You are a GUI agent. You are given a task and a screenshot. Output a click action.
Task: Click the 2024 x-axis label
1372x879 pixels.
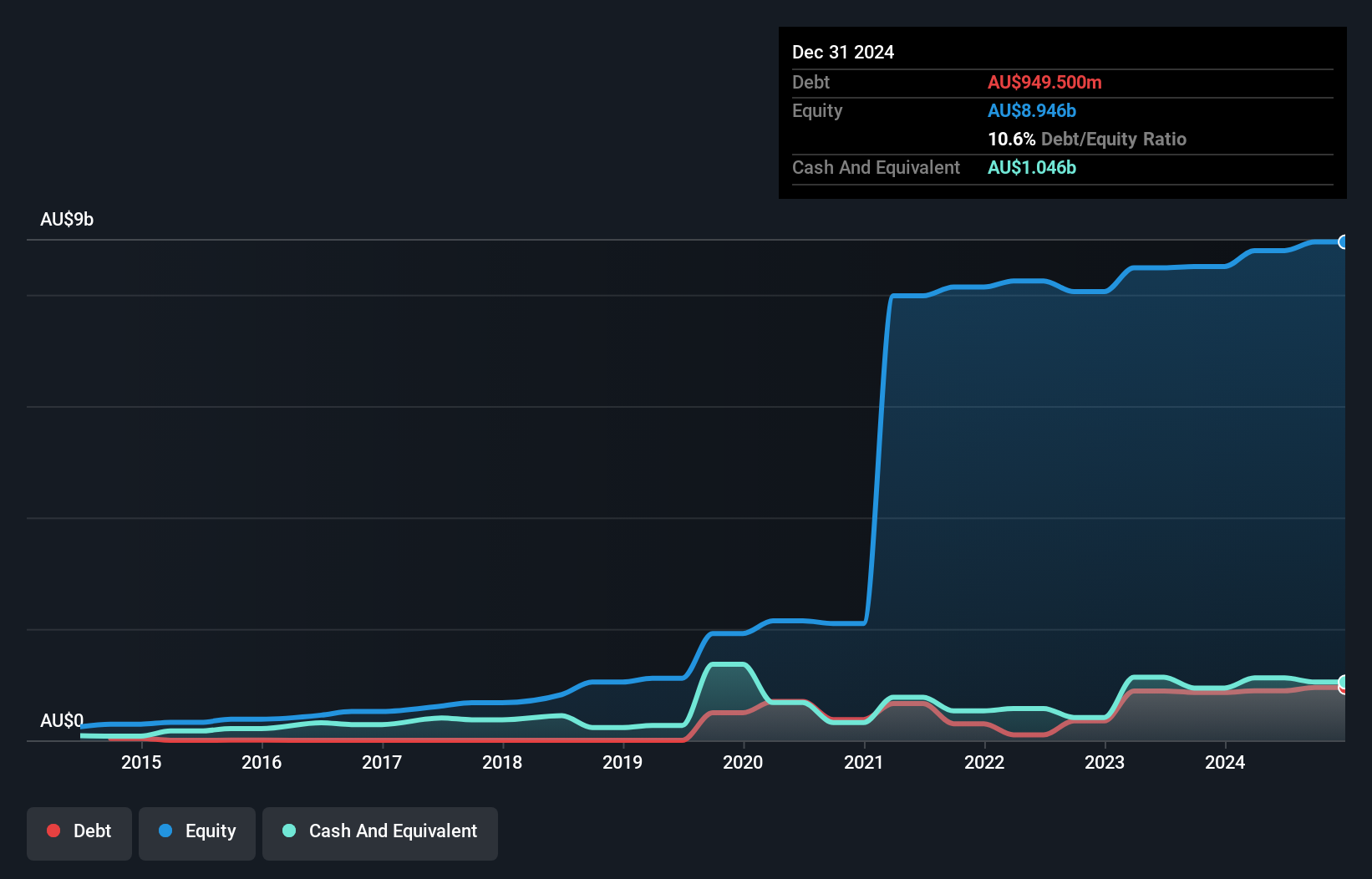(1225, 762)
